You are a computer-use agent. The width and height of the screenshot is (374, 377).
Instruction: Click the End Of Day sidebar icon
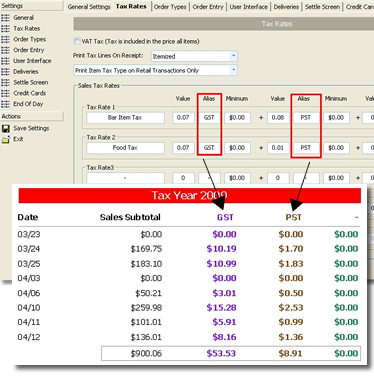tap(5, 104)
